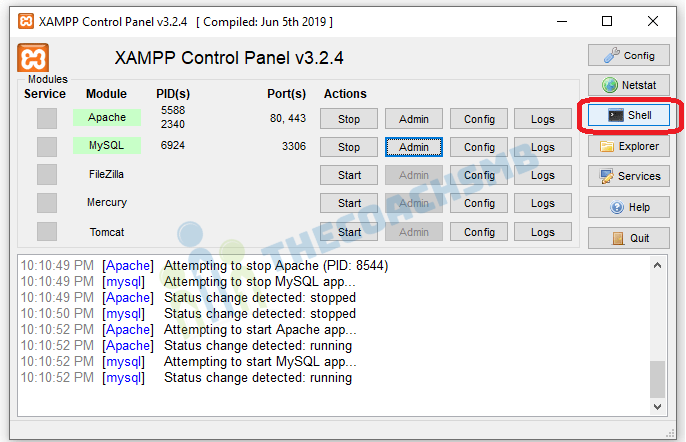686x442 pixels.
Task: Click the log scrollbar thumb
Action: coord(657,379)
